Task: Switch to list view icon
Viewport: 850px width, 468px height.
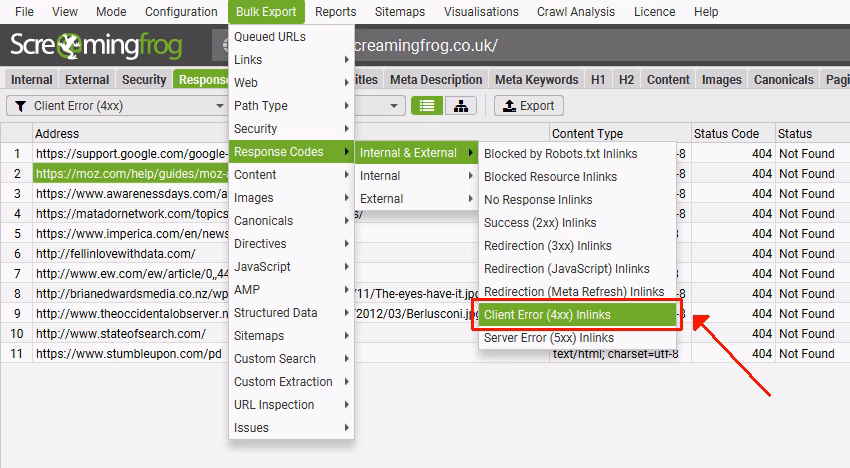Action: click(x=427, y=105)
